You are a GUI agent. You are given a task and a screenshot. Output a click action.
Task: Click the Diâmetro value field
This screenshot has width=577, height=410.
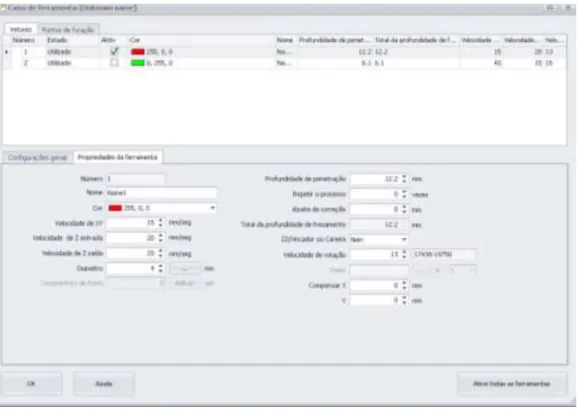(132, 269)
